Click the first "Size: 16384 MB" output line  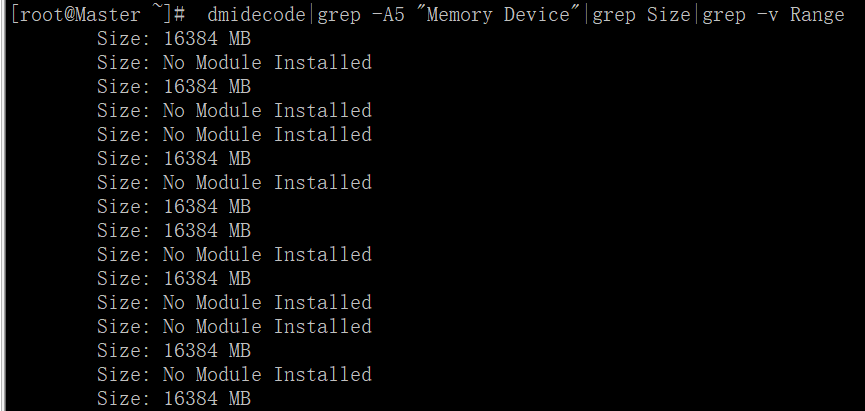click(x=174, y=39)
